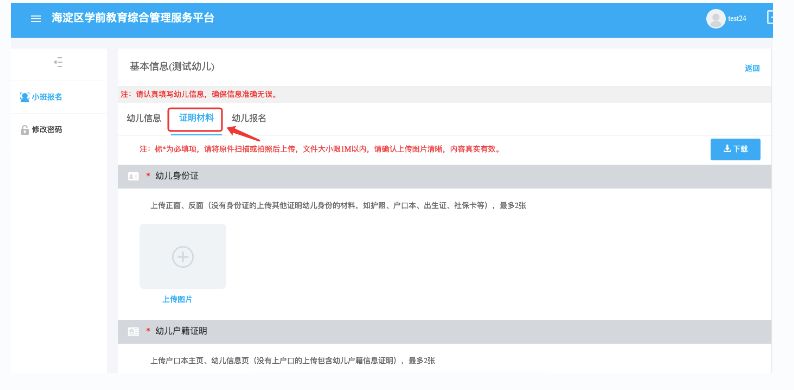Viewport: 794px width, 390px height.
Task: Collapse the sidebar with the fold icon
Action: (59, 62)
